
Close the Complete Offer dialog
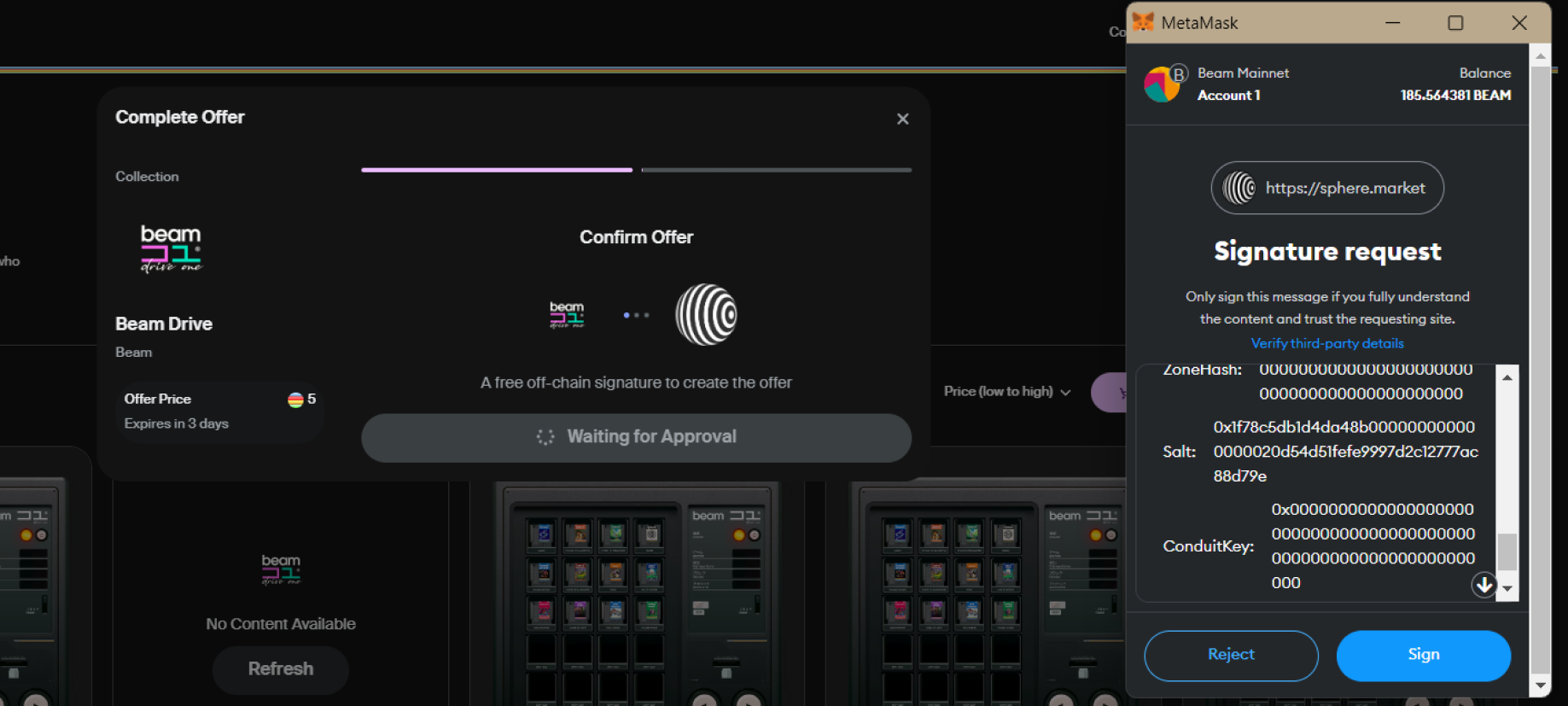tap(902, 119)
